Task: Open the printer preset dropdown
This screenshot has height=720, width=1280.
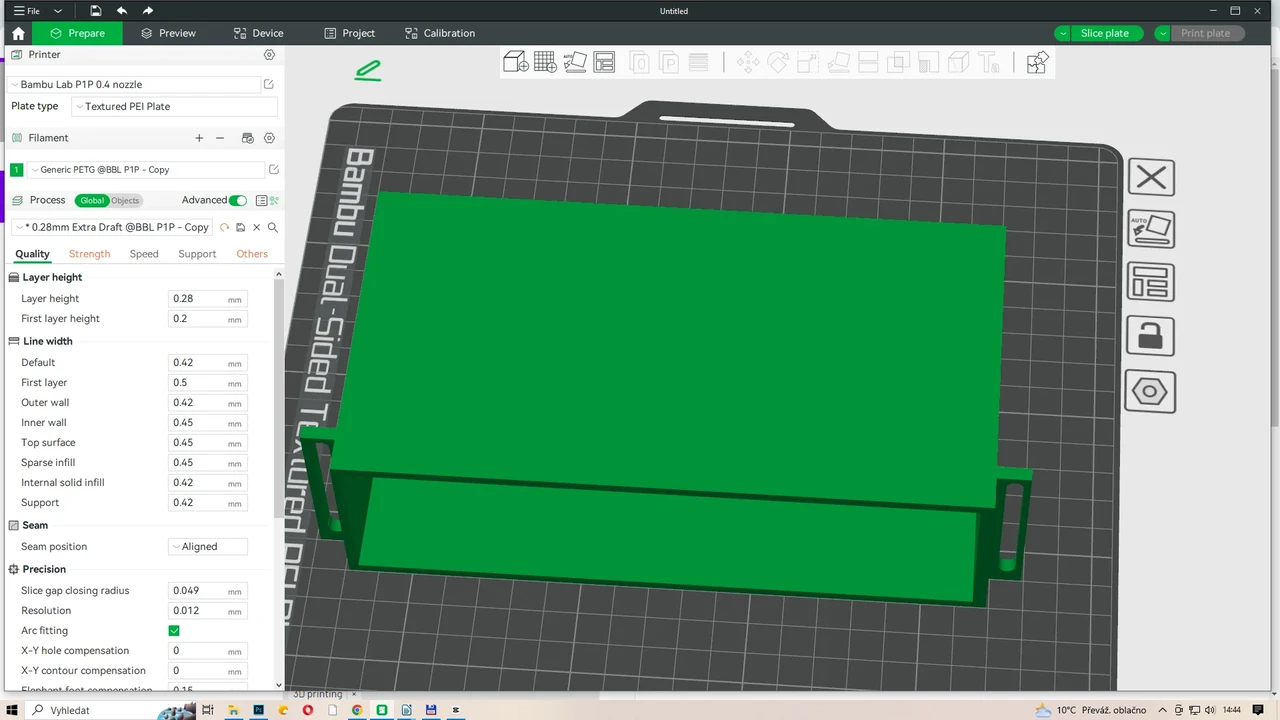Action: point(134,85)
